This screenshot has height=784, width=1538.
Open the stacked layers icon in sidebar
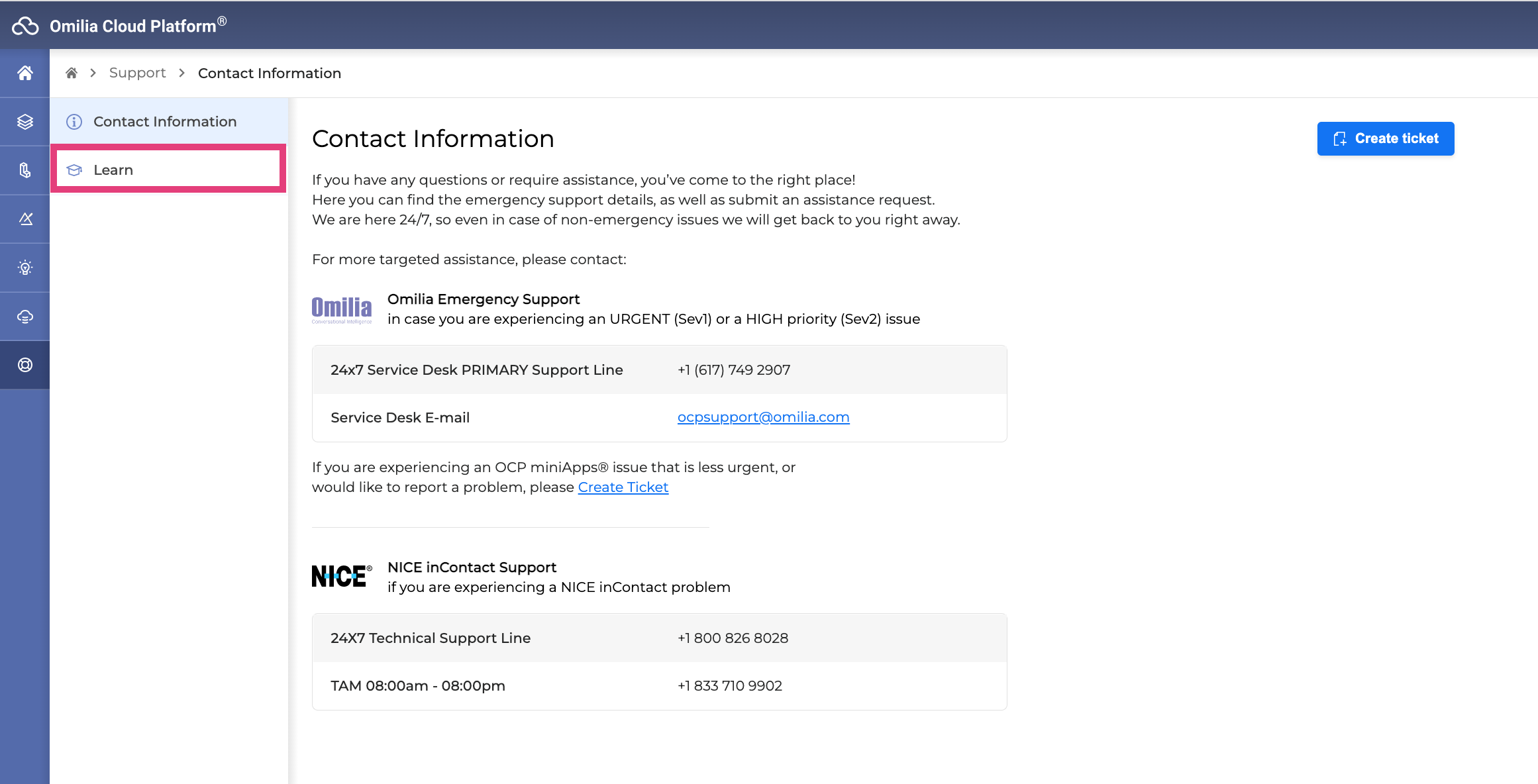(25, 122)
